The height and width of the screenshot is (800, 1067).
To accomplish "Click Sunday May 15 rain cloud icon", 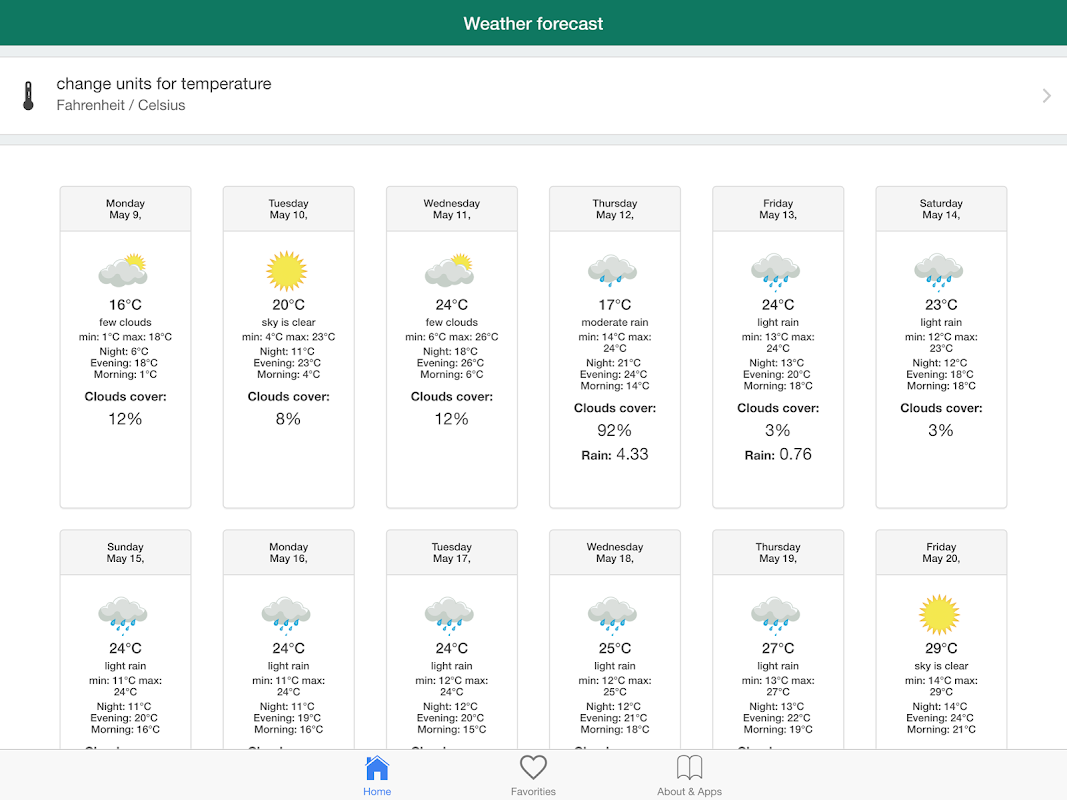I will point(123,614).
